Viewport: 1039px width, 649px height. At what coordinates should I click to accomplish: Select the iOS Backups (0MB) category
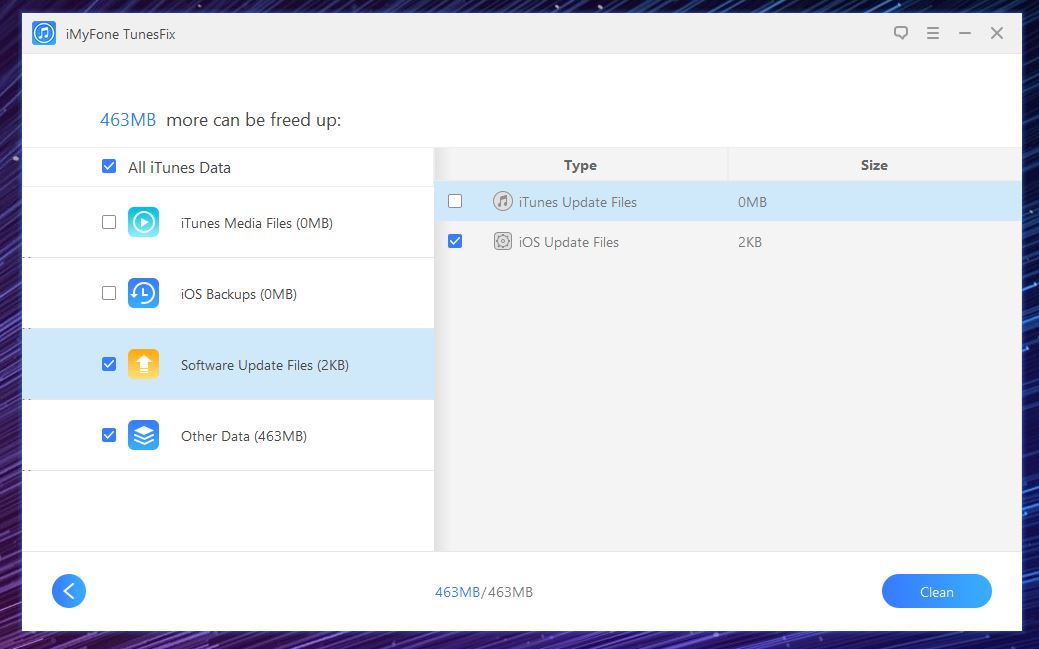point(238,294)
